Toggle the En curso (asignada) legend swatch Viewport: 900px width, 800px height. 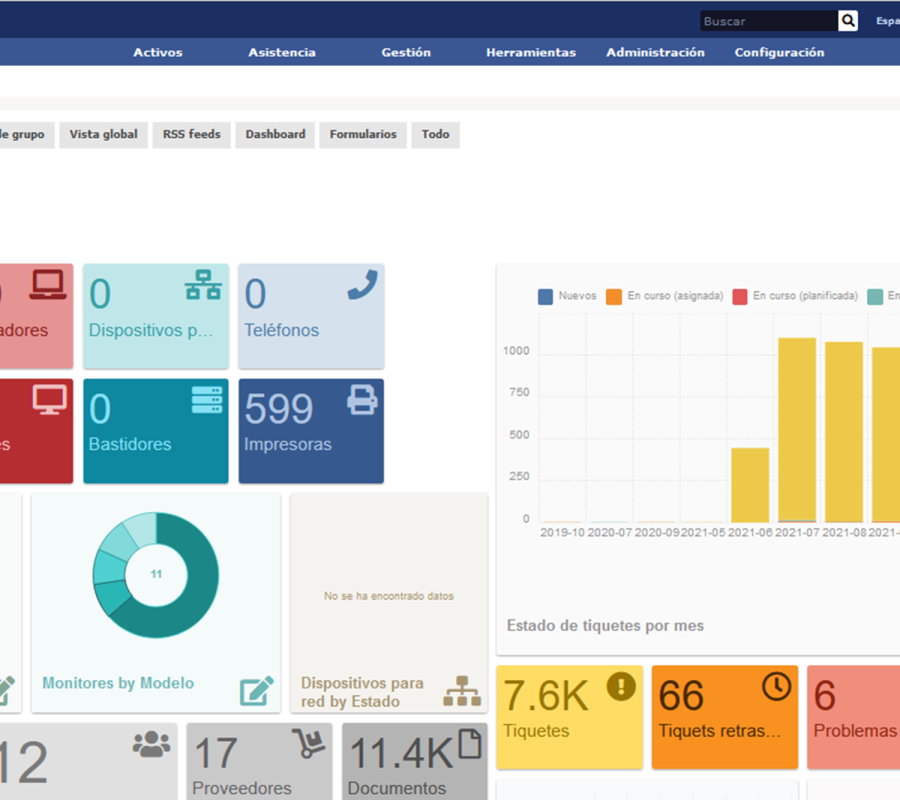pyautogui.click(x=614, y=297)
